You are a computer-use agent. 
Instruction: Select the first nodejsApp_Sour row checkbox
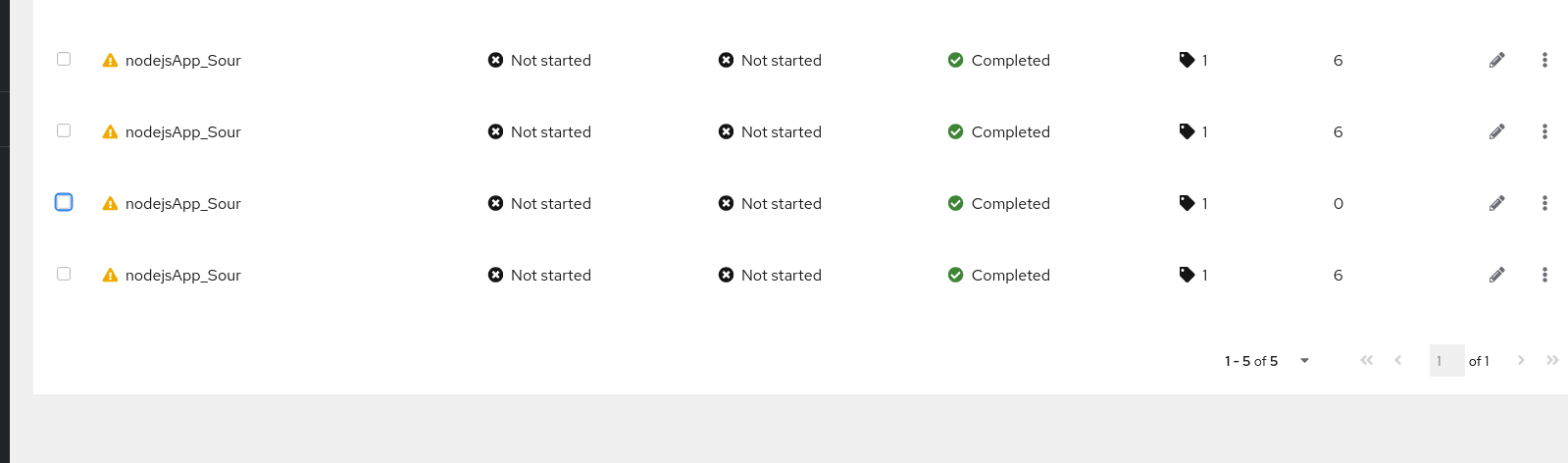pos(64,59)
